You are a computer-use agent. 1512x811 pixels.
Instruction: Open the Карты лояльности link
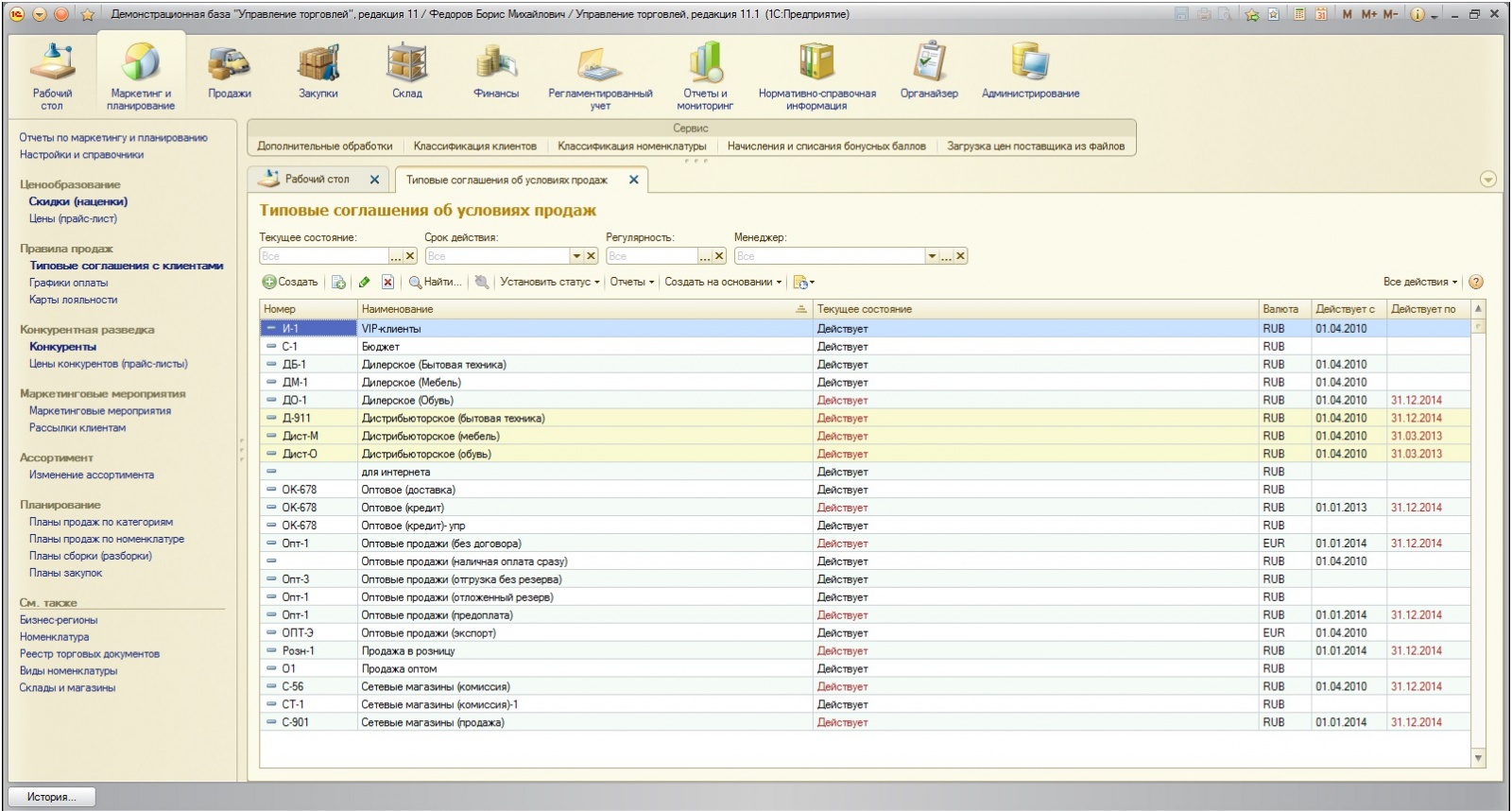pos(73,300)
